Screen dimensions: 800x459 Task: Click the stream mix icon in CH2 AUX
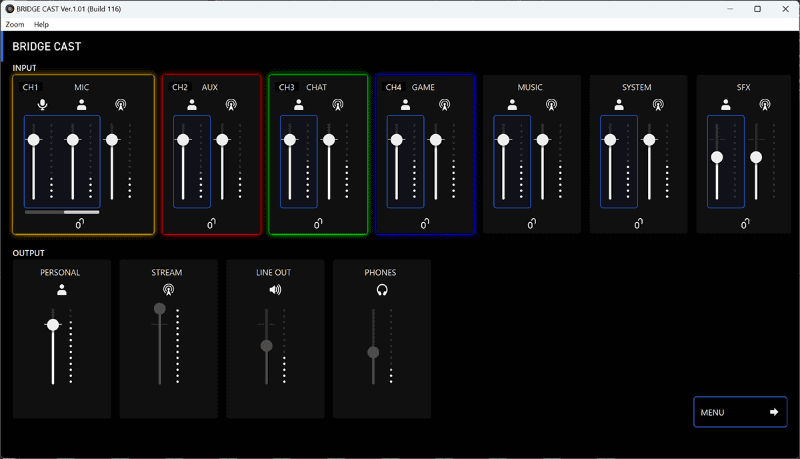tap(231, 105)
